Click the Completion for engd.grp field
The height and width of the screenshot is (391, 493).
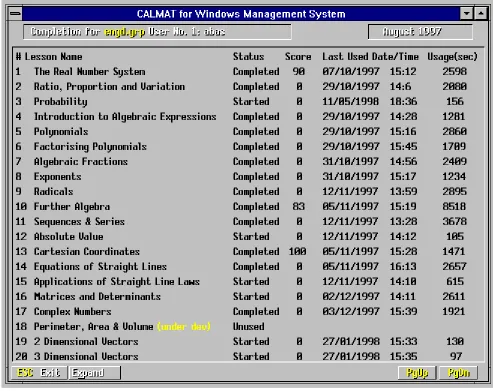[157, 32]
